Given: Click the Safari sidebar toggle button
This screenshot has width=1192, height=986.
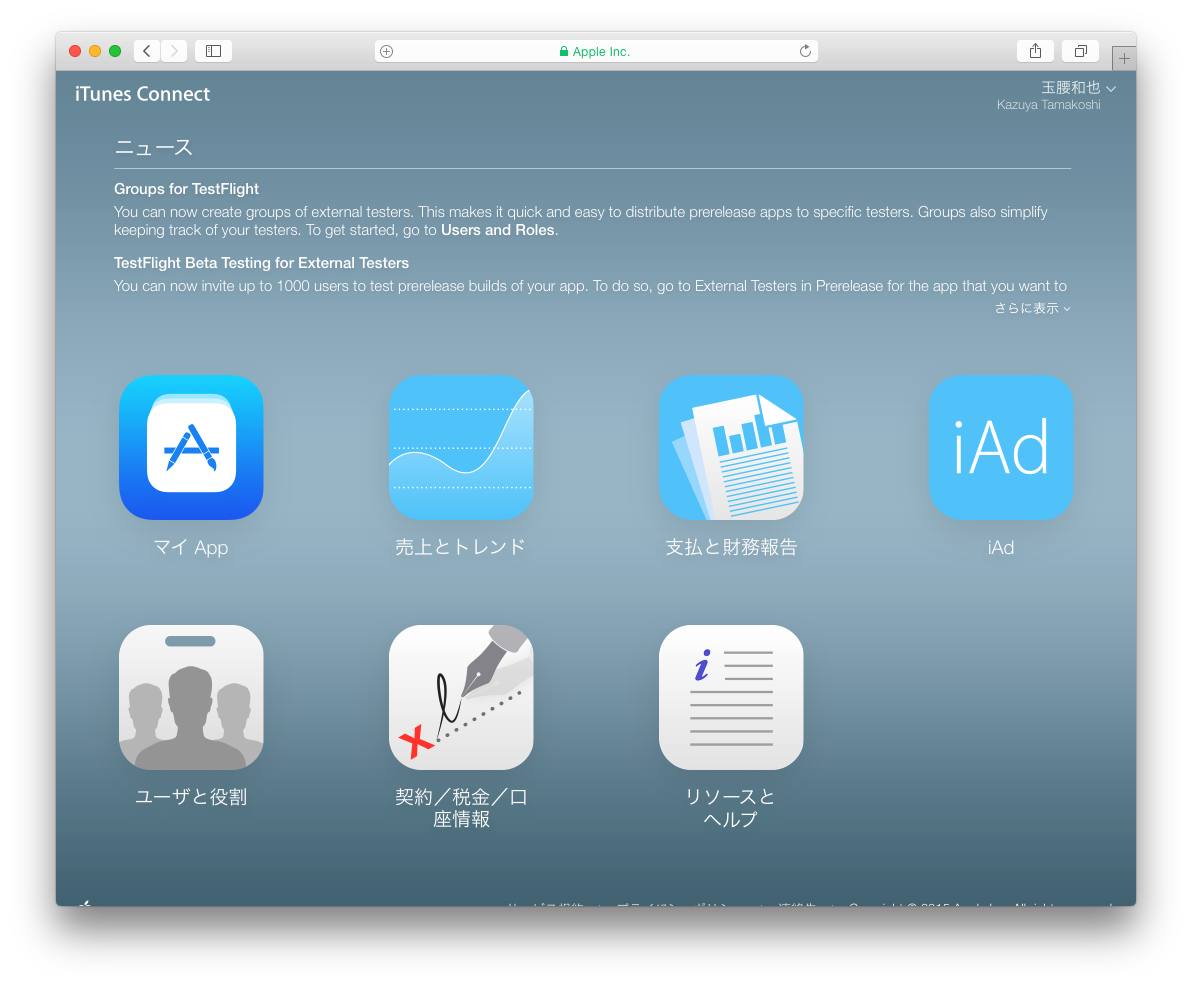Looking at the screenshot, I should click(x=213, y=50).
